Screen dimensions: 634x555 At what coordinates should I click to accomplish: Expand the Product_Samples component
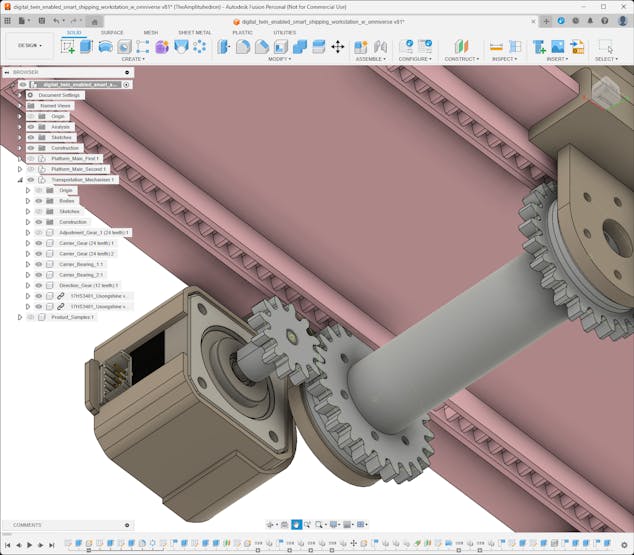tap(20, 317)
